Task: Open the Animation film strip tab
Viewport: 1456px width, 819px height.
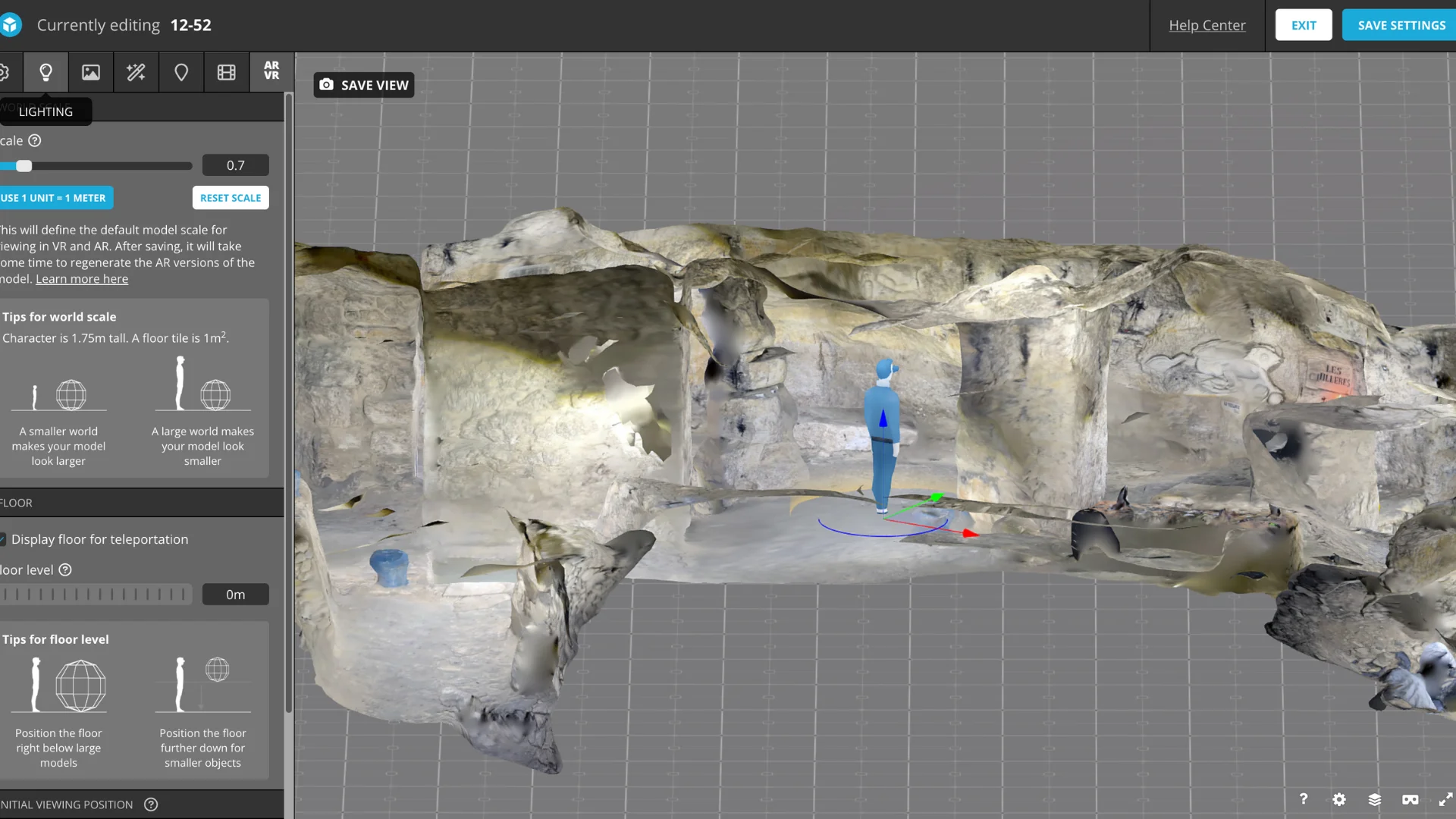Action: click(227, 72)
